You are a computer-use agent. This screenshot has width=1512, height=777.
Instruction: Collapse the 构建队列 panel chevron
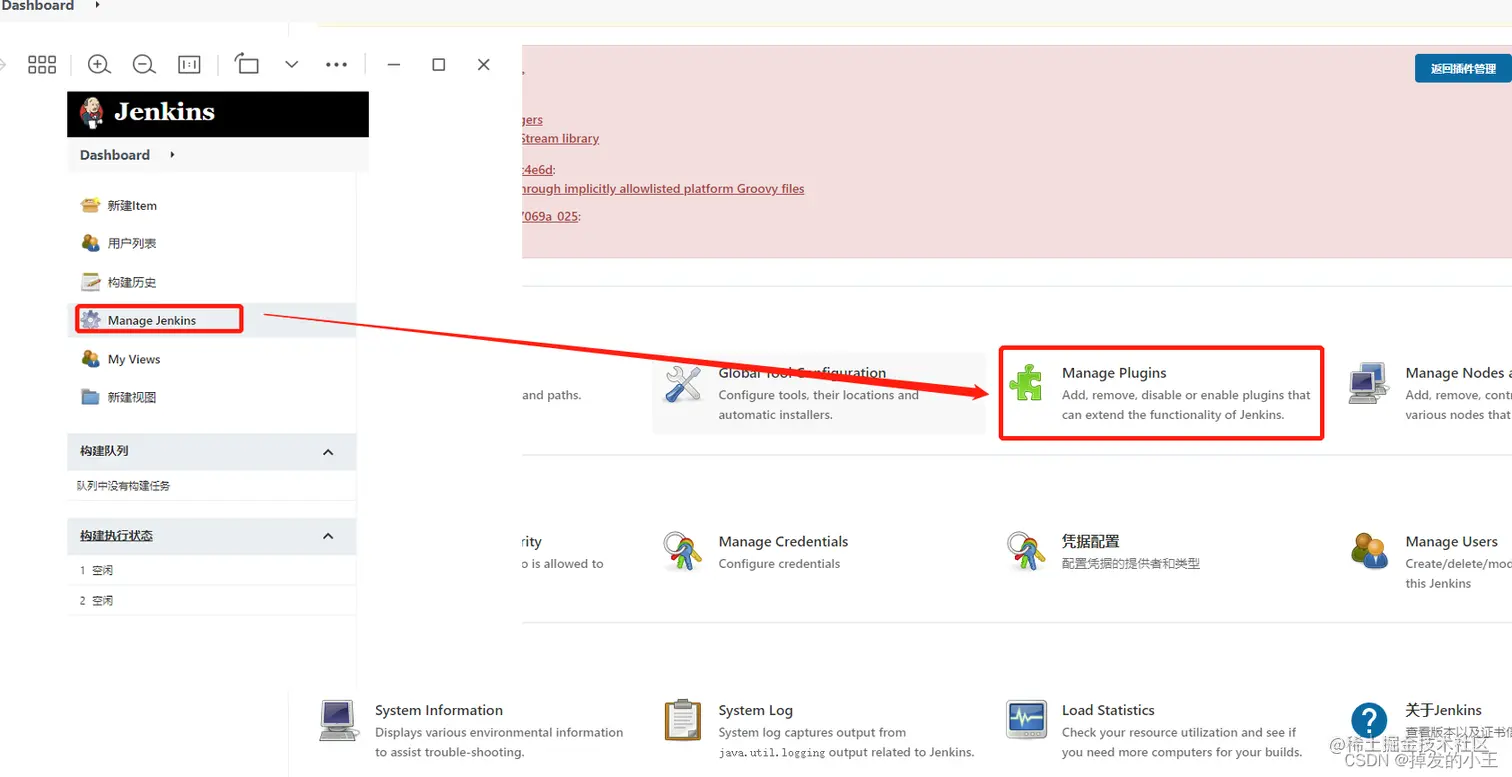point(328,452)
